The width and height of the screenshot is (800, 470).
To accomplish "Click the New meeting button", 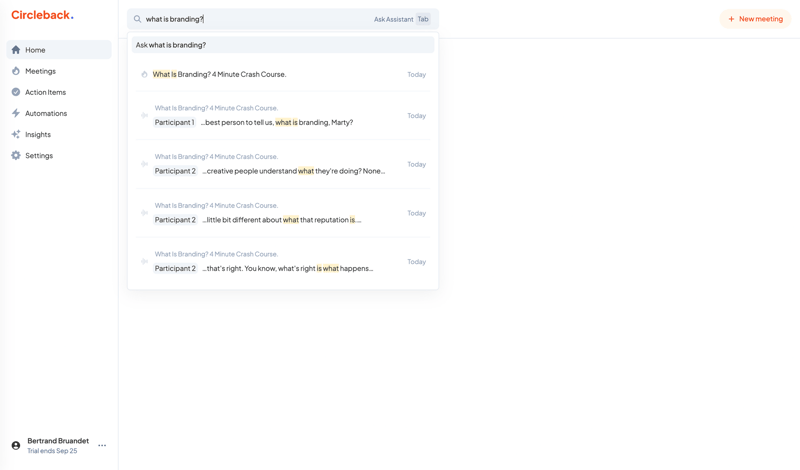I will tap(755, 19).
